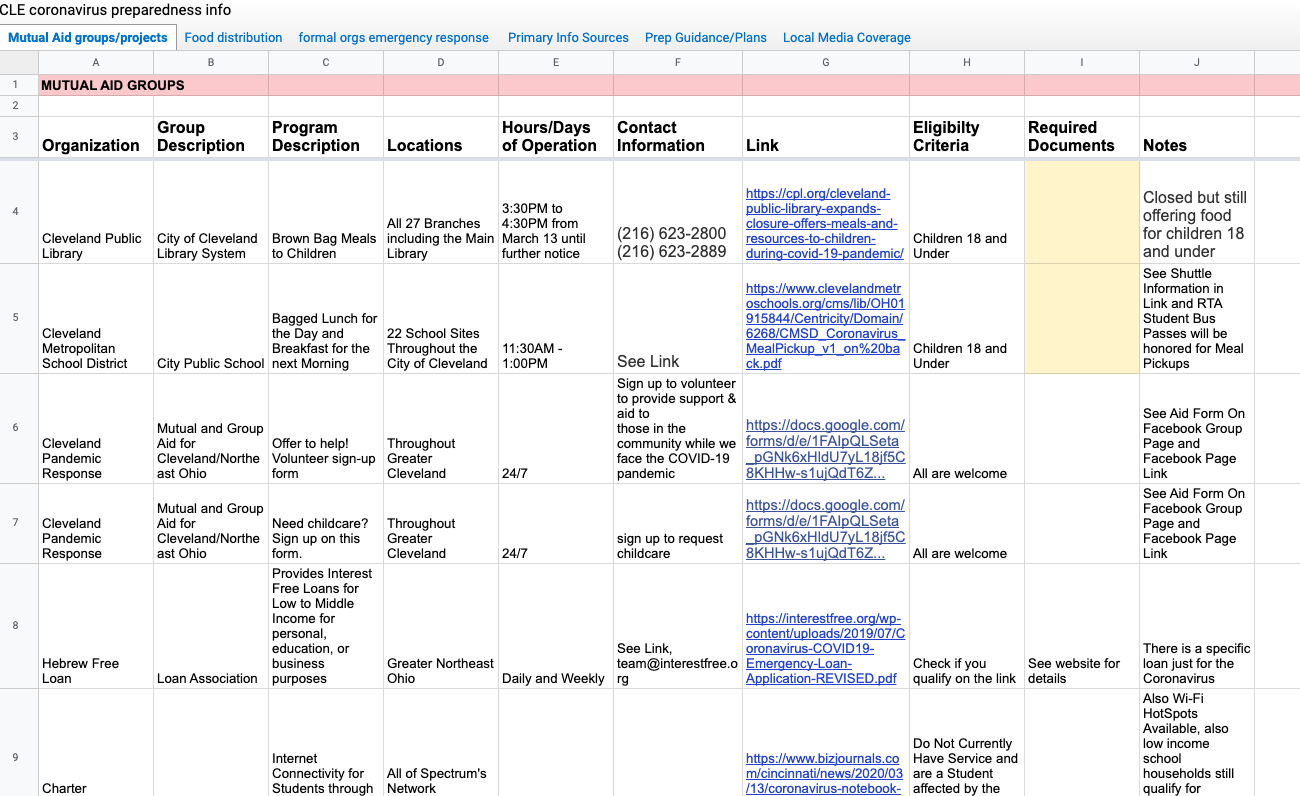This screenshot has height=796, width=1300.
Task: Select column G header
Action: (826, 63)
